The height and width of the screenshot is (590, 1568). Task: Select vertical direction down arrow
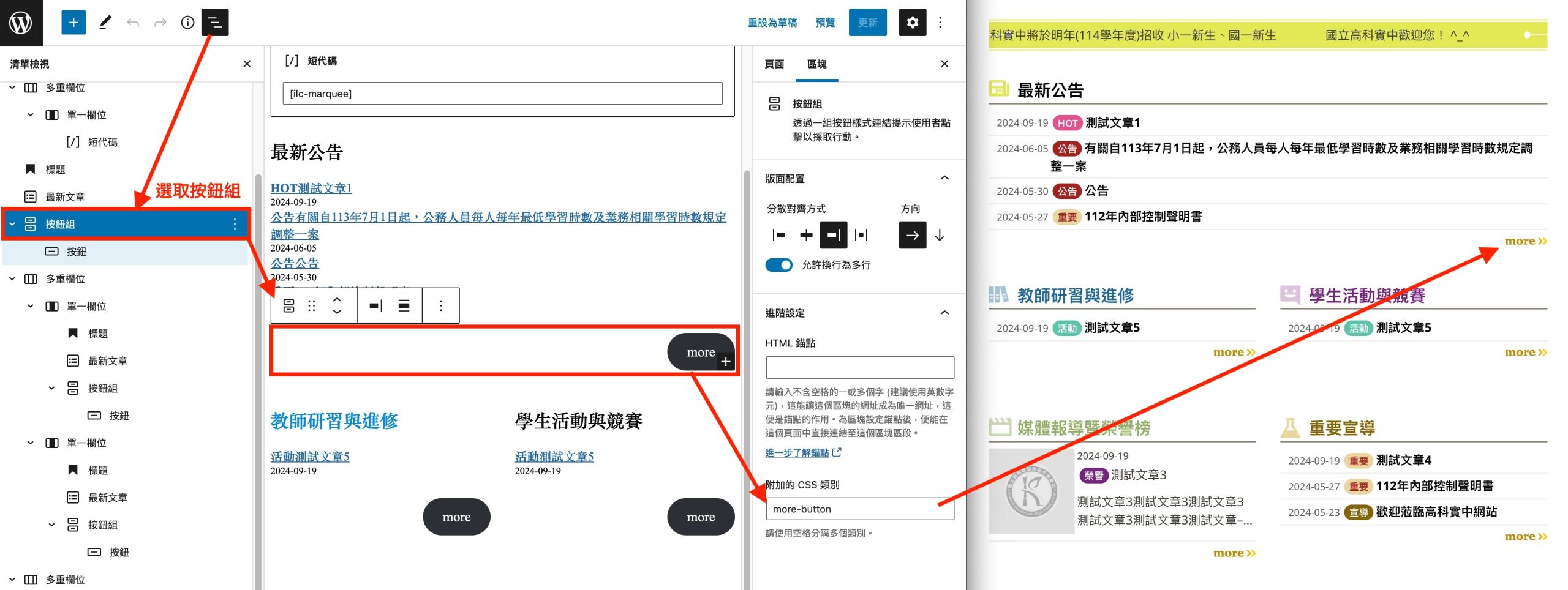[940, 235]
